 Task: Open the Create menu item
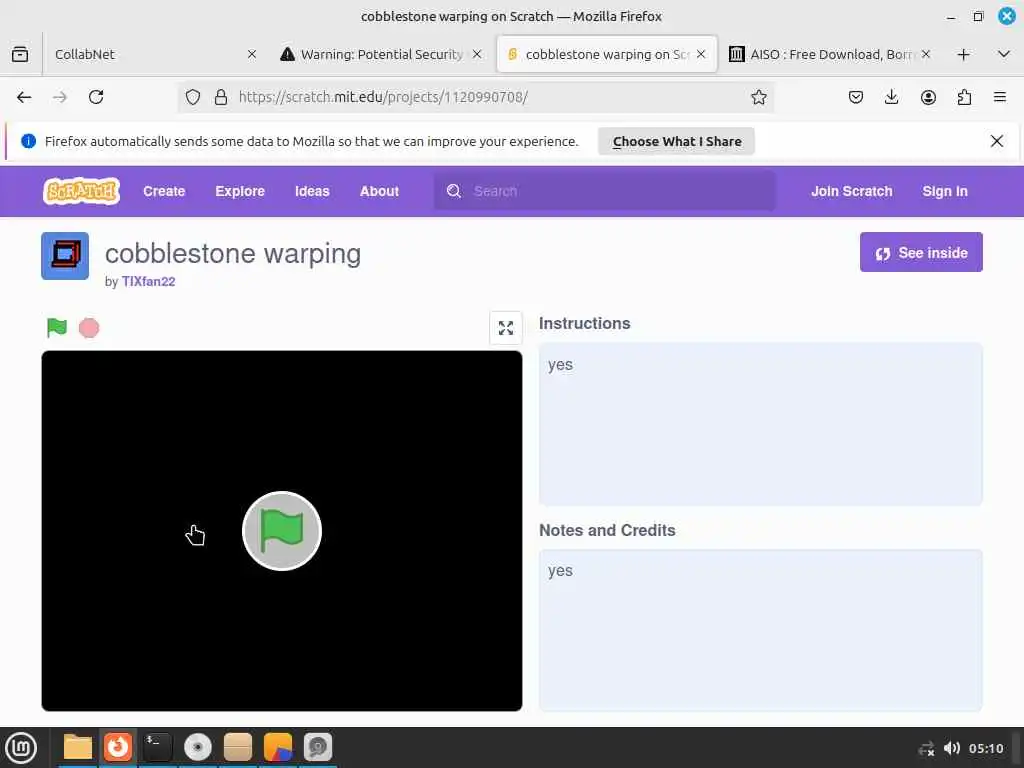click(x=164, y=191)
